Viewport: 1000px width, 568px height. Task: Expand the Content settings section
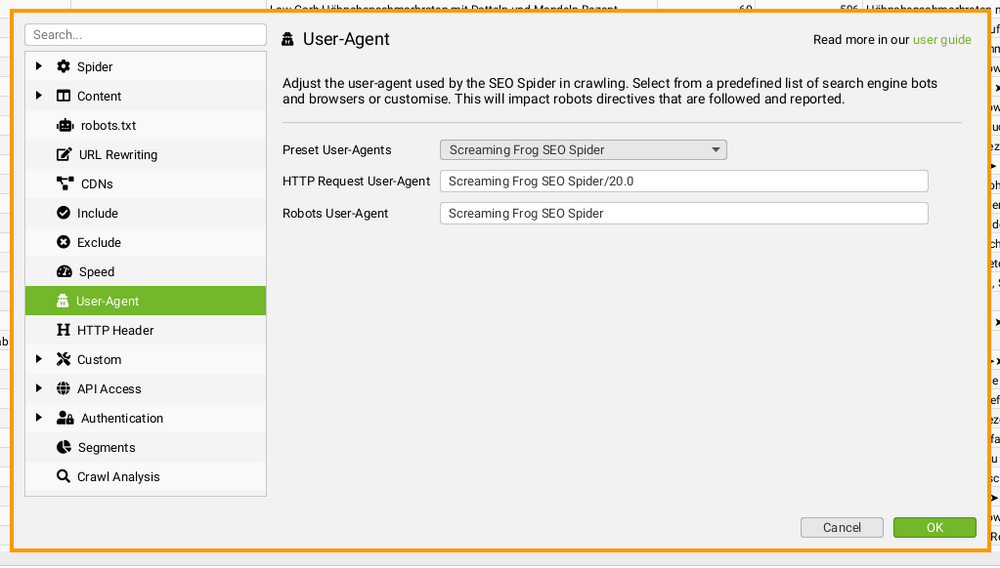(39, 96)
